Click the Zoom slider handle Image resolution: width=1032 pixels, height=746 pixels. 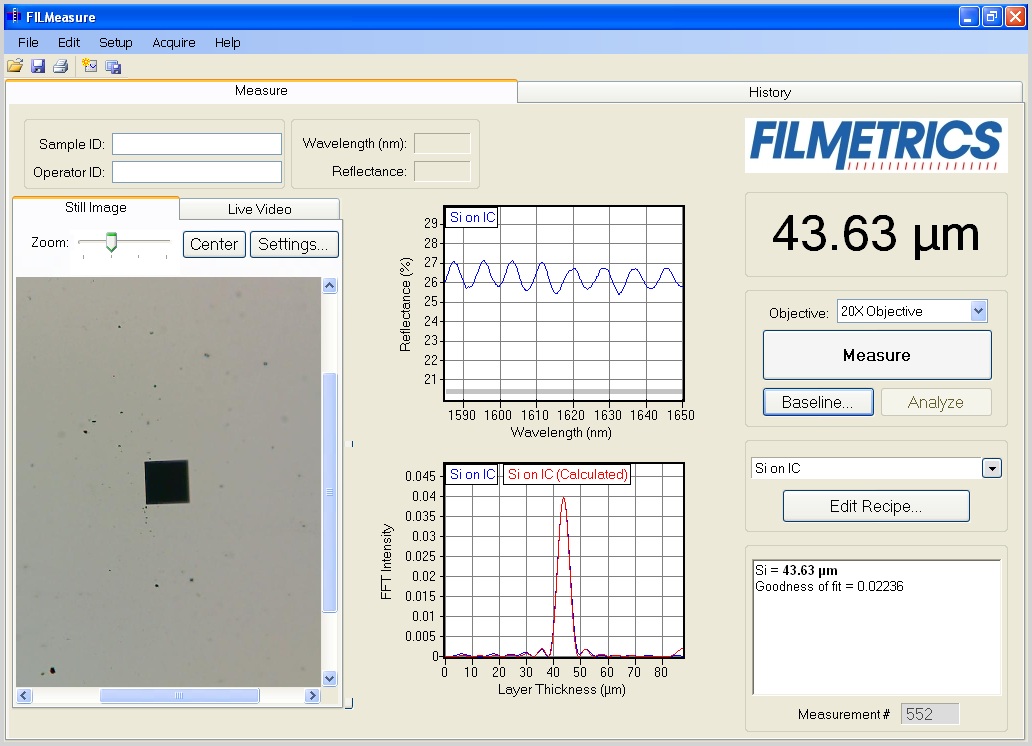112,242
